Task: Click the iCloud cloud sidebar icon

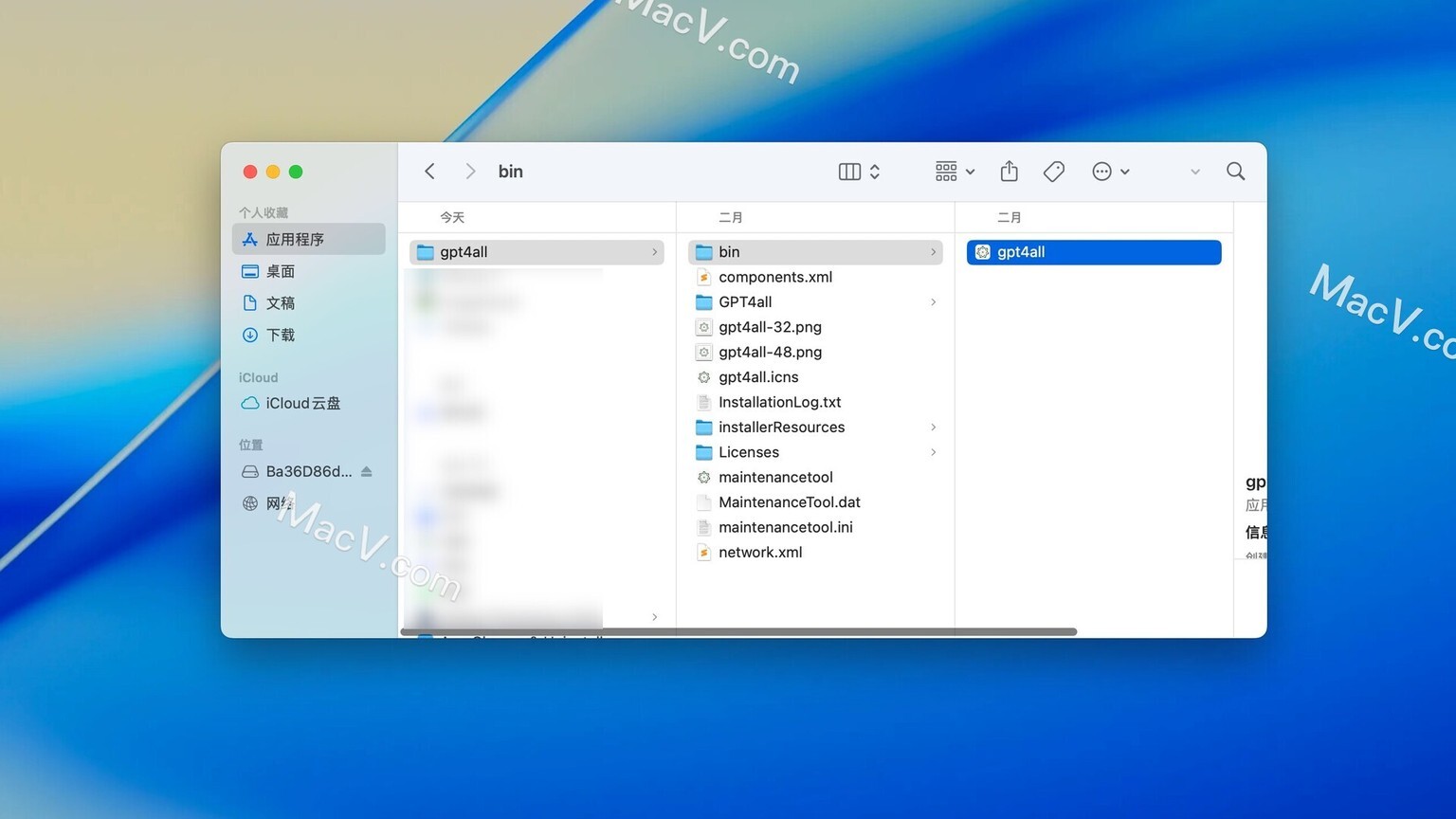Action: click(x=250, y=403)
